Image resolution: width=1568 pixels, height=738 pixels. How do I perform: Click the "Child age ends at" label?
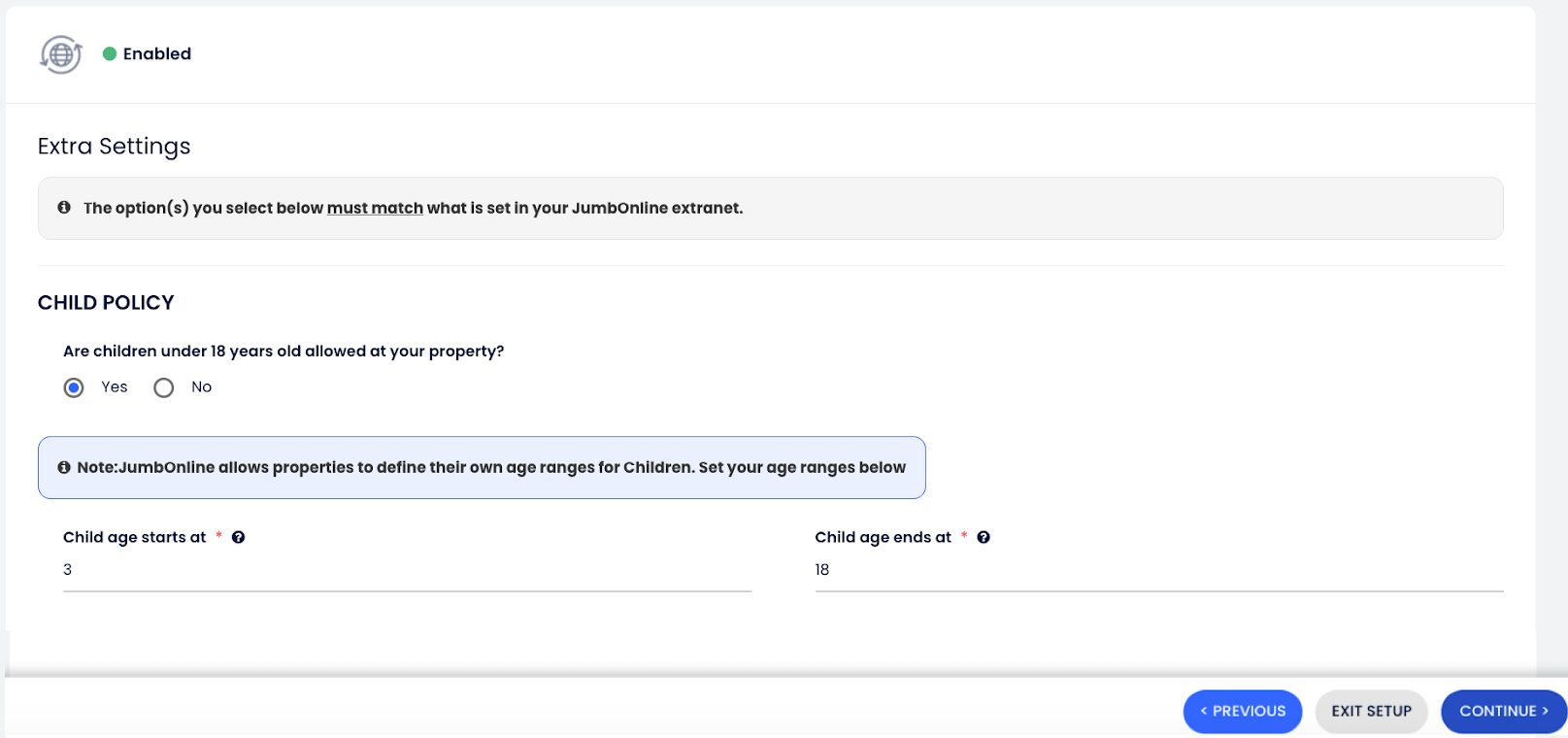[883, 537]
